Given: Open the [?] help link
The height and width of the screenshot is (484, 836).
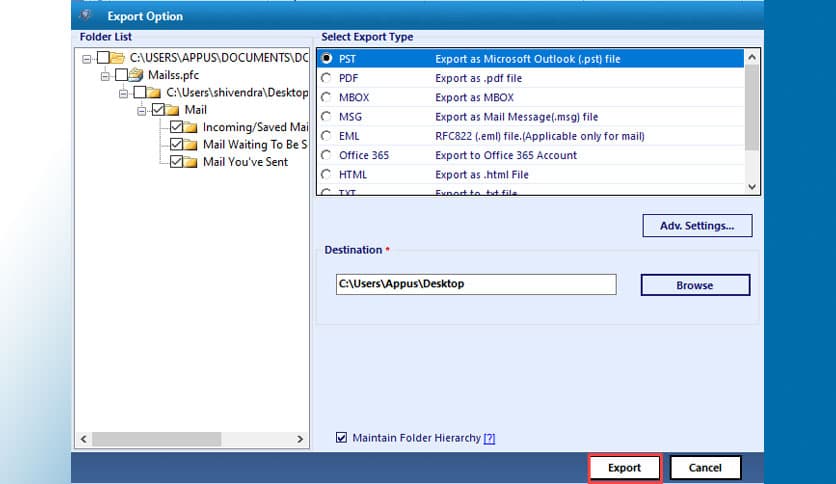Looking at the screenshot, I should click(489, 438).
